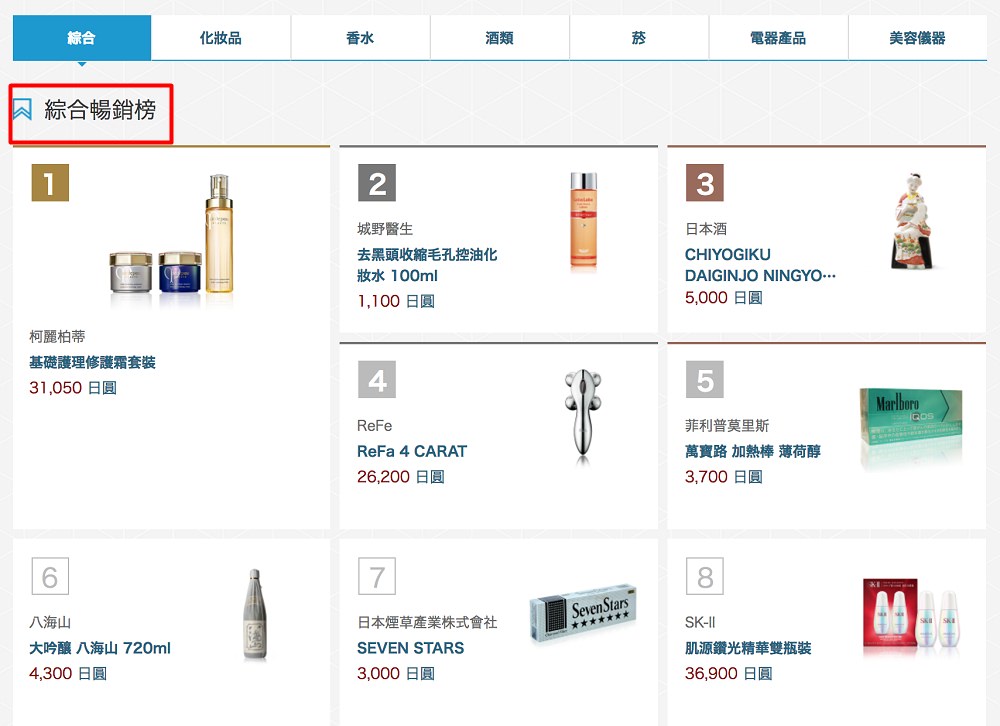Open the SEVEN STARS product link
Image resolution: width=1000 pixels, height=726 pixels.
pyautogui.click(x=411, y=648)
